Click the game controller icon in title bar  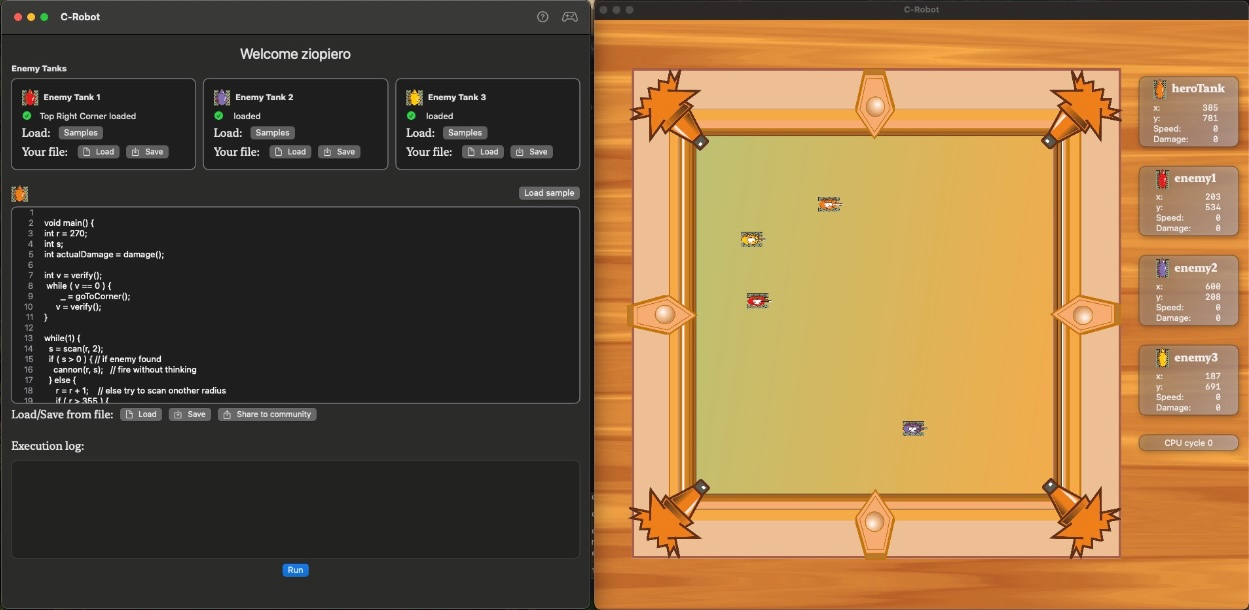coord(569,17)
